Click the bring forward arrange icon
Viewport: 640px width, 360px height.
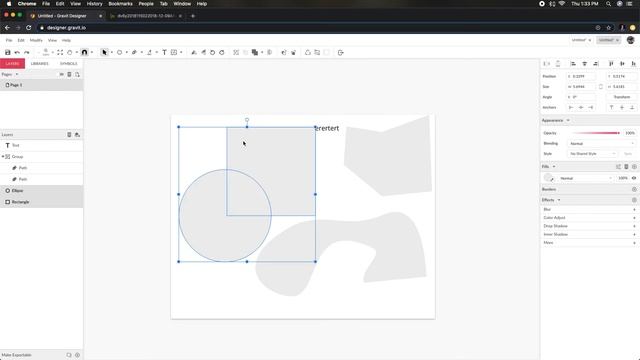tap(284, 52)
